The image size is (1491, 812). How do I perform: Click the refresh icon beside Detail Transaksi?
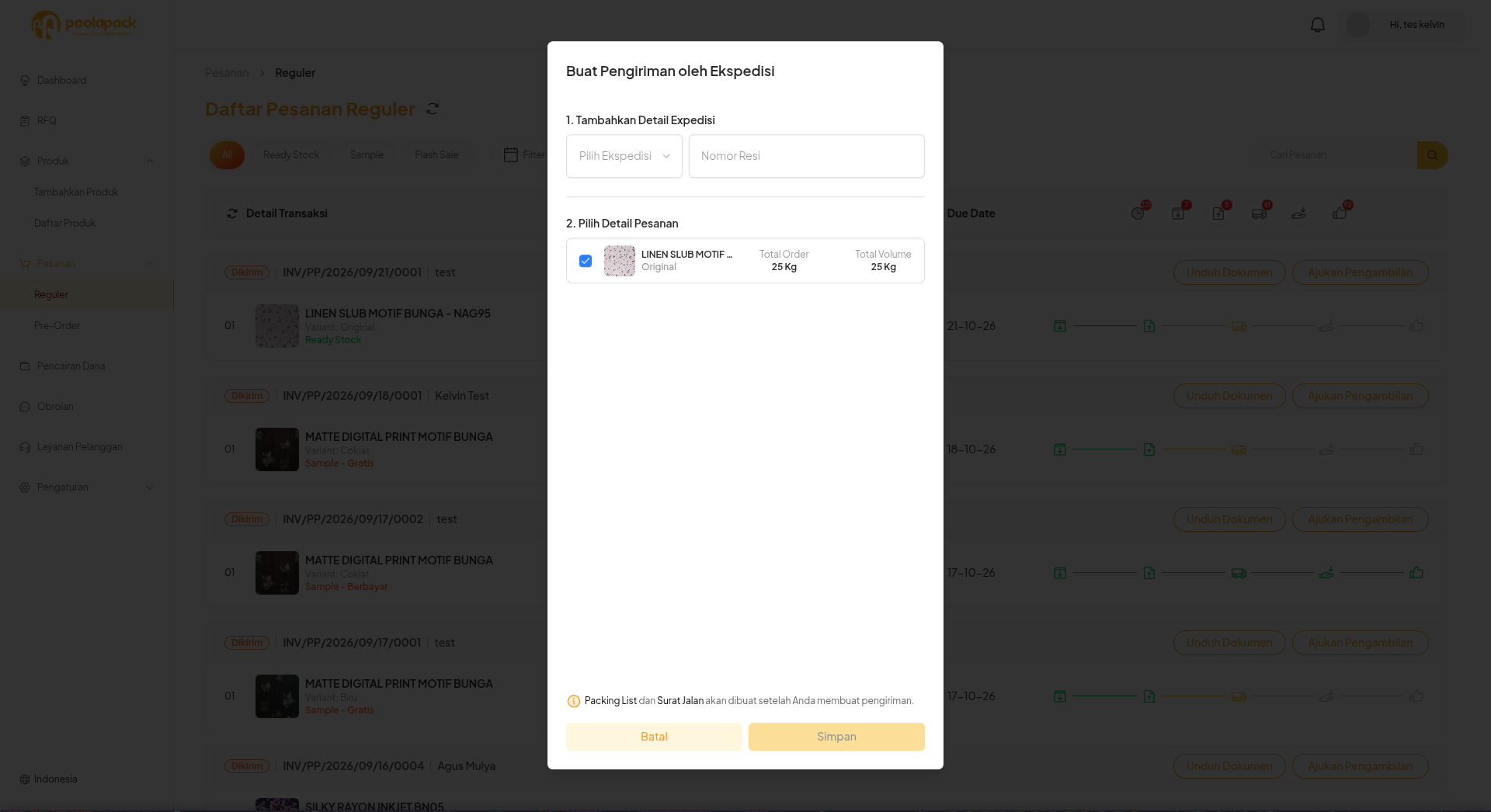coord(231,213)
